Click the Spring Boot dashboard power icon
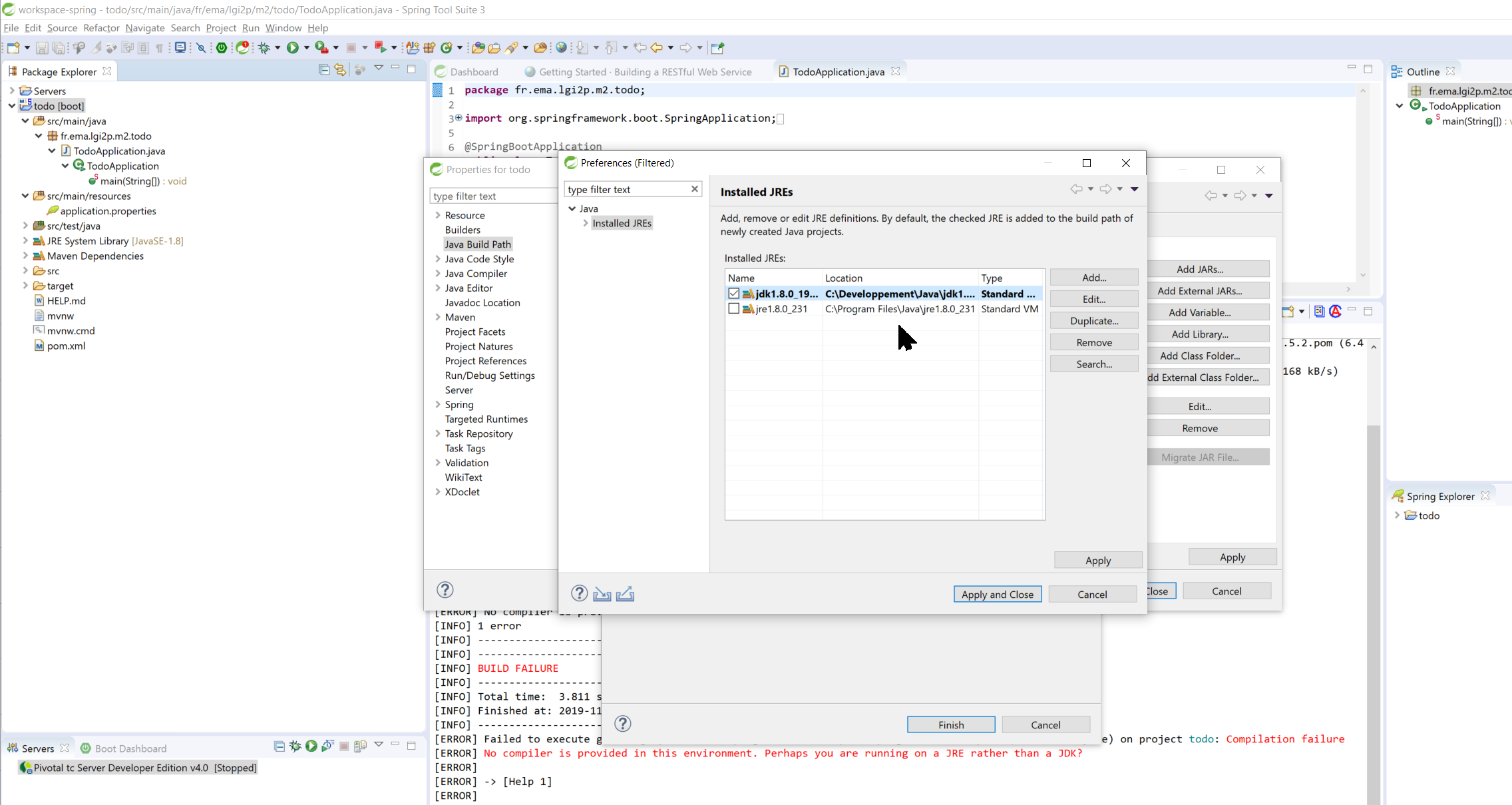The height and width of the screenshot is (805, 1512). click(222, 48)
